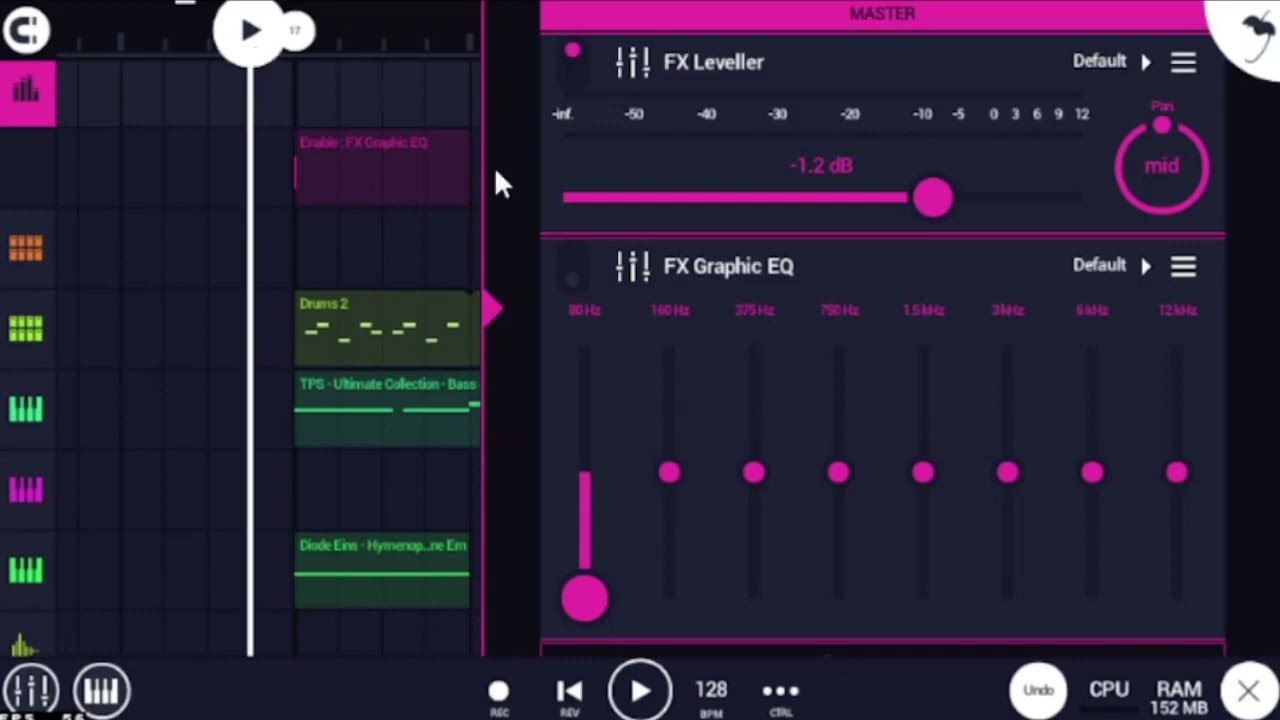Screen dimensions: 1280x720
Task: Open FX Graphic EQ sliders icon
Action: point(632,266)
